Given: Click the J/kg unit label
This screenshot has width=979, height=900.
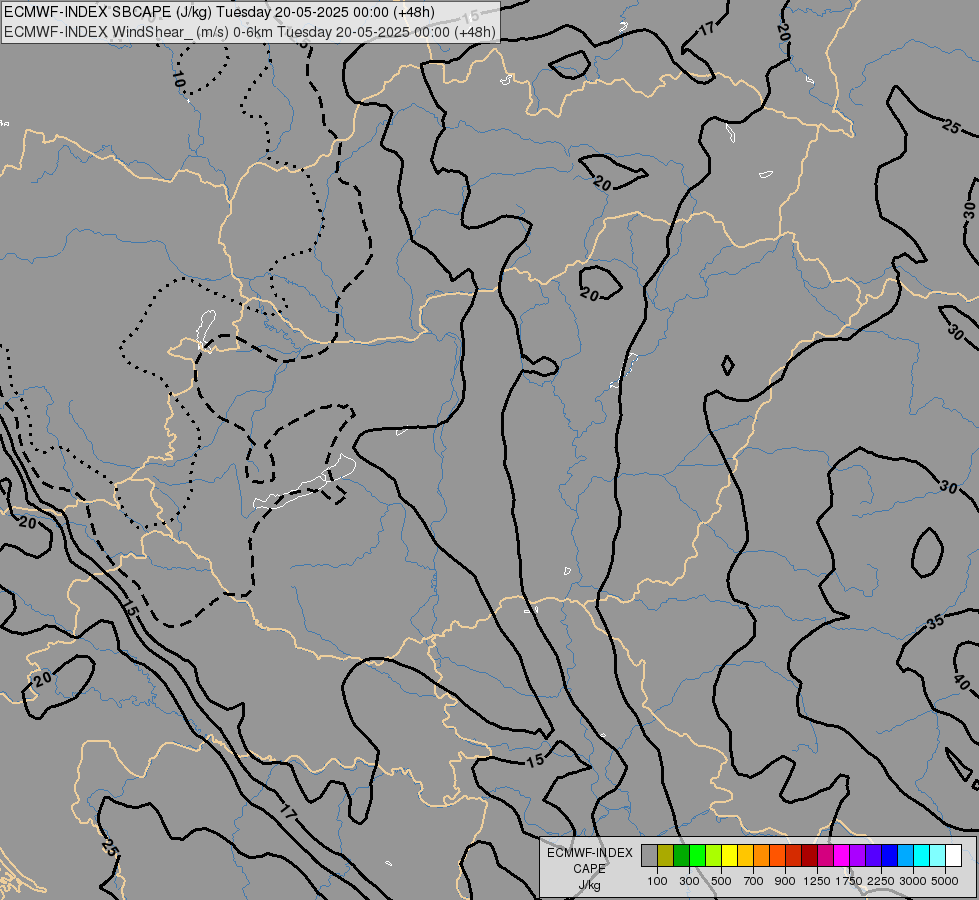Looking at the screenshot, I should [589, 885].
